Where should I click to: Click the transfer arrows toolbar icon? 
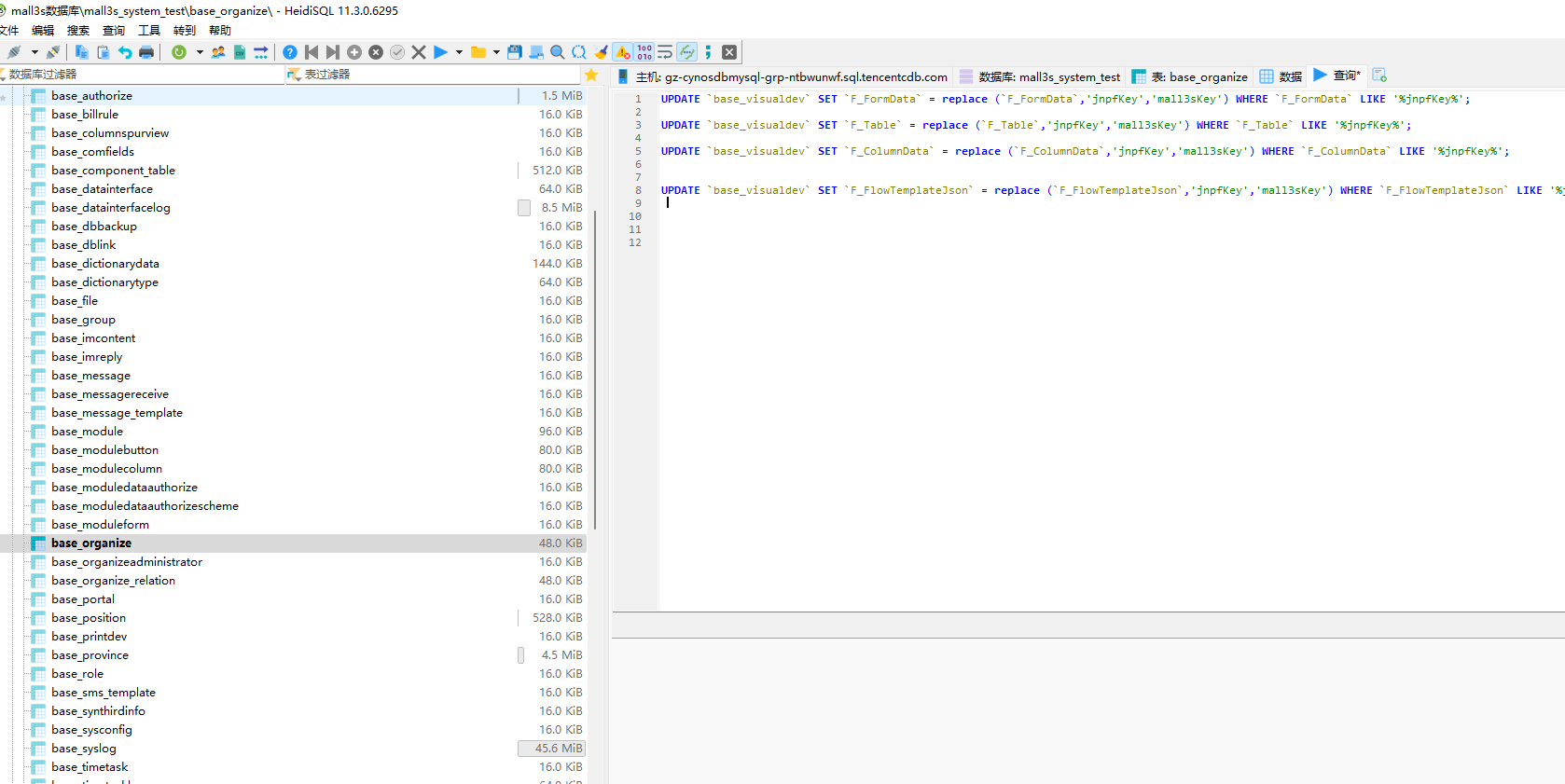[261, 52]
